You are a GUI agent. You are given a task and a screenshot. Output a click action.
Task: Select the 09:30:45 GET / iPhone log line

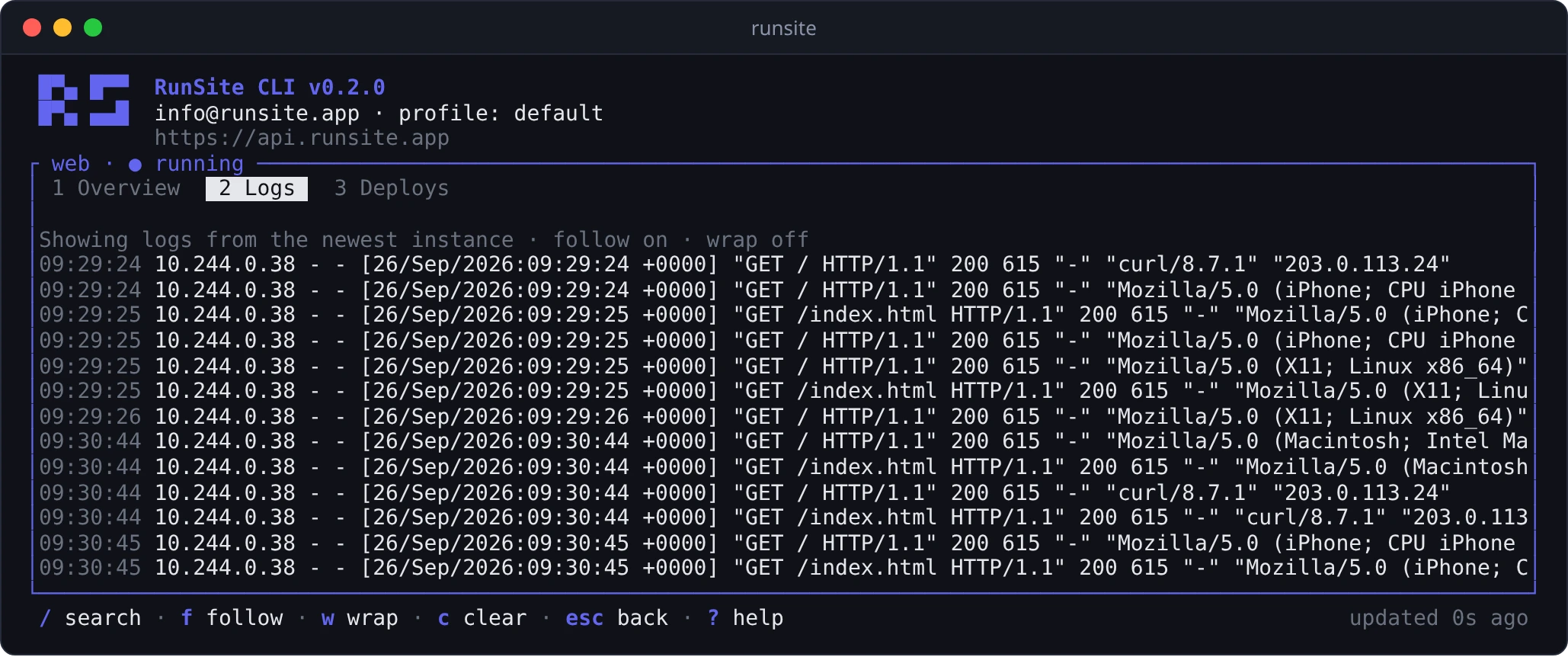point(777,543)
